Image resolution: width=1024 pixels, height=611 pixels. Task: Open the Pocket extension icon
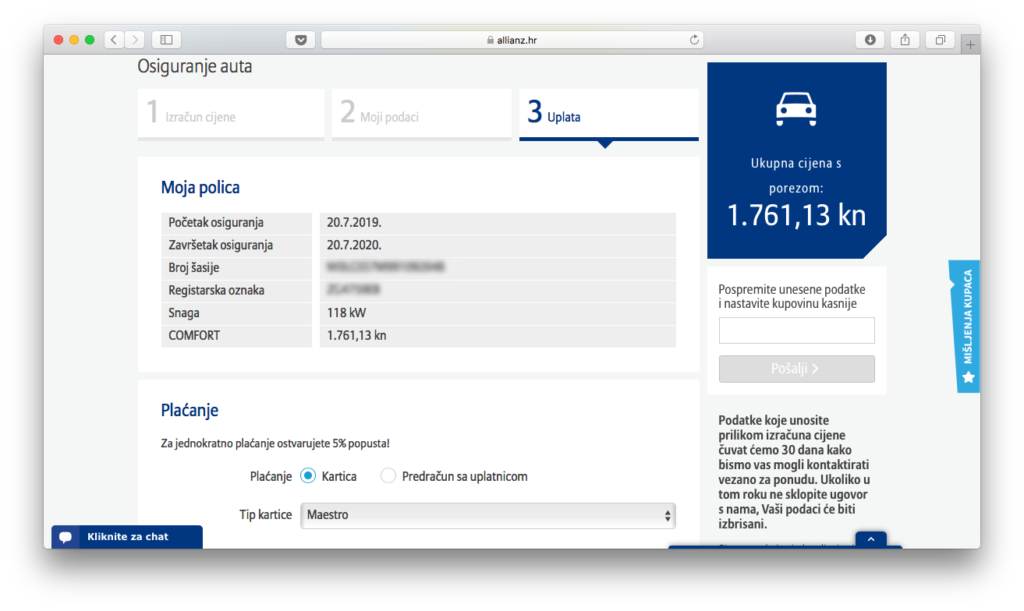(300, 40)
